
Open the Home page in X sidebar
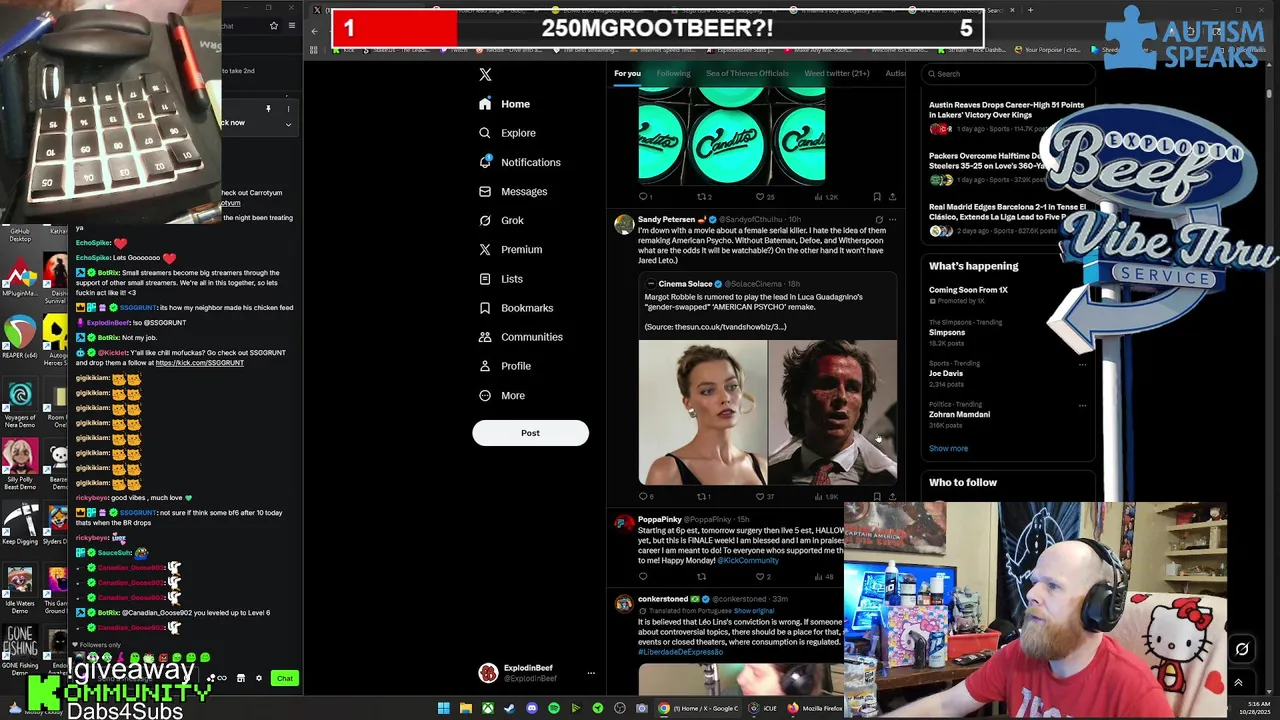point(505,104)
